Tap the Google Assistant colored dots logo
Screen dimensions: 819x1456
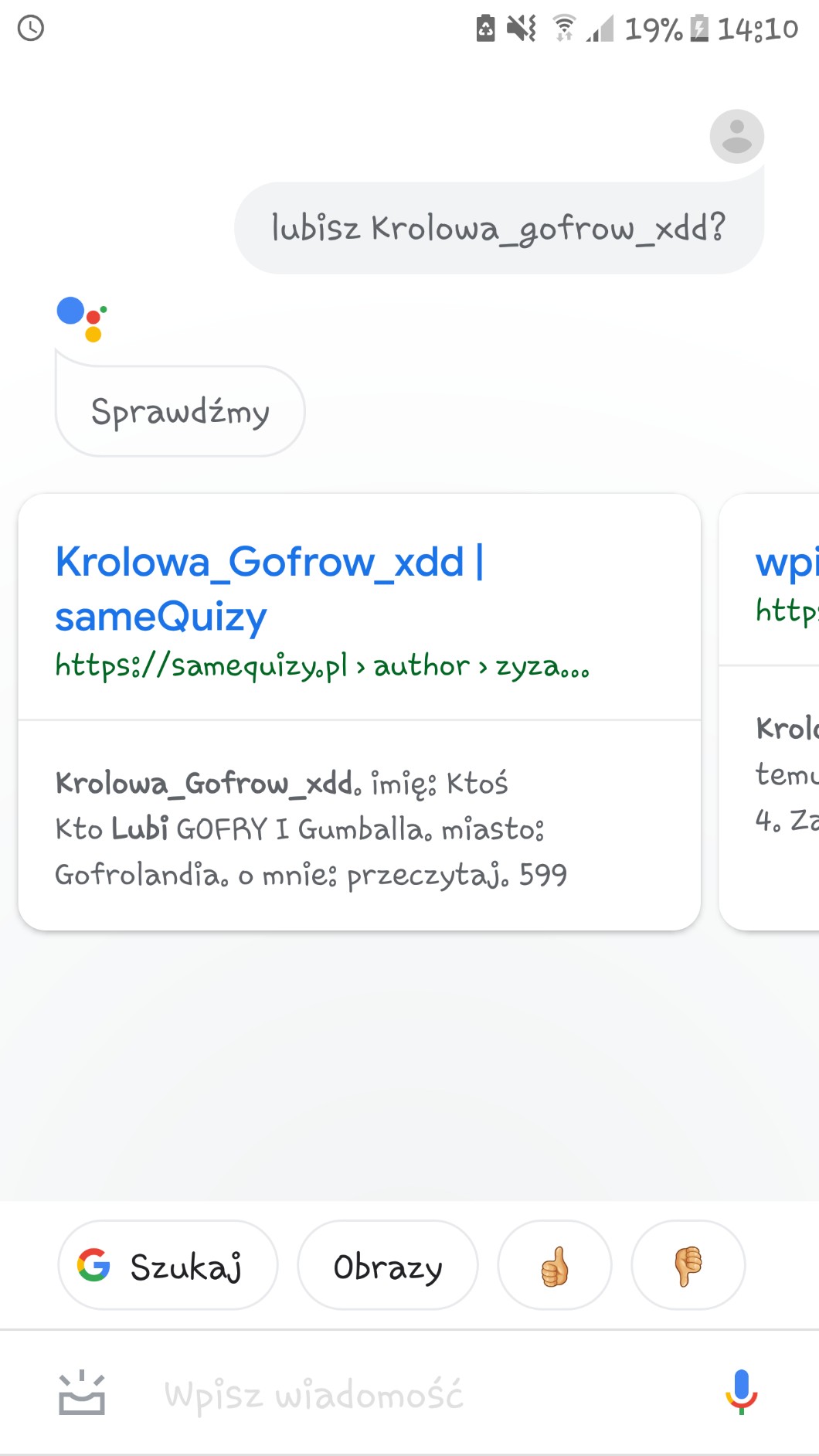(81, 318)
